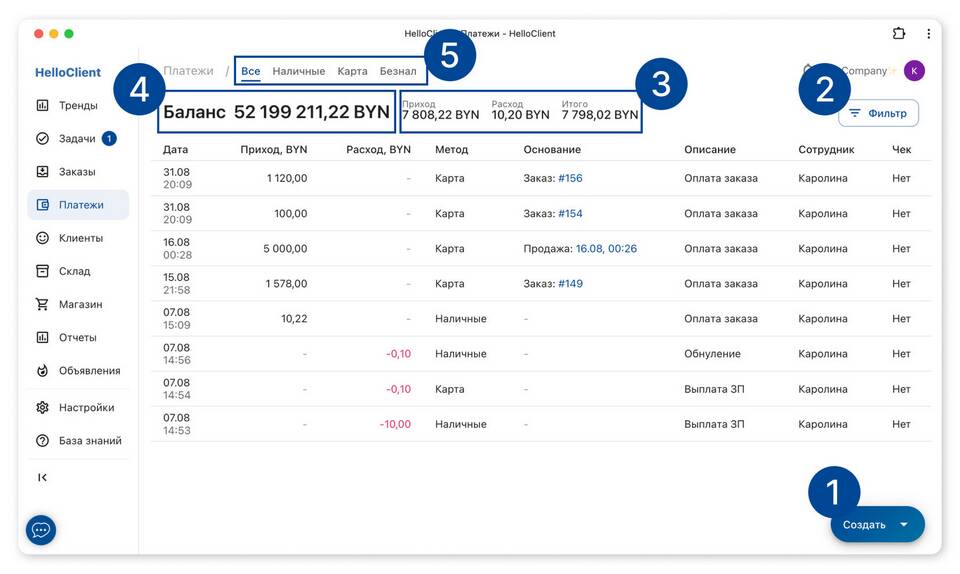Switch to the Наличные tab
Image resolution: width=960 pixels, height=574 pixels.
pyautogui.click(x=299, y=71)
